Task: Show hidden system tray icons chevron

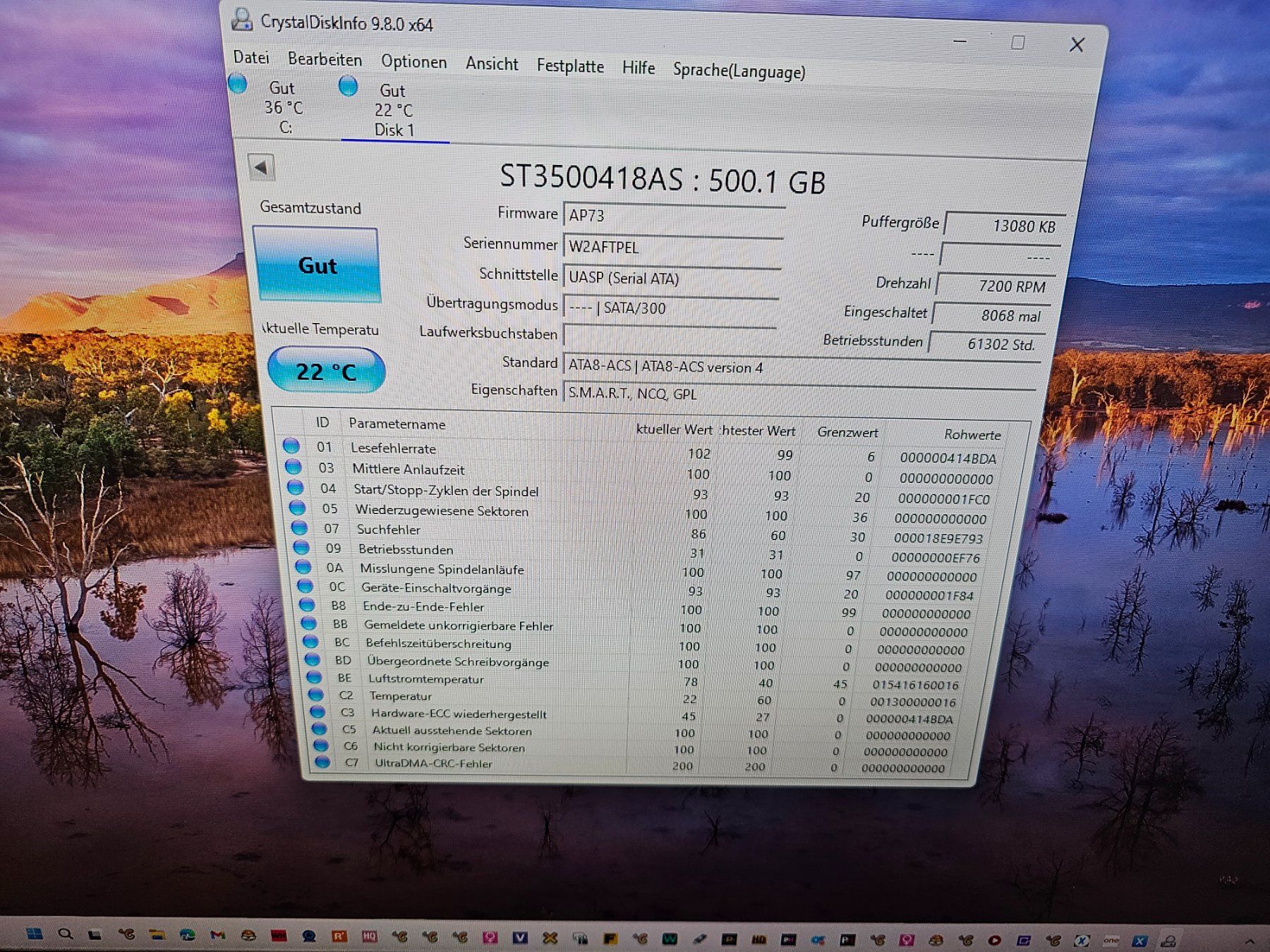Action: coord(1250,942)
